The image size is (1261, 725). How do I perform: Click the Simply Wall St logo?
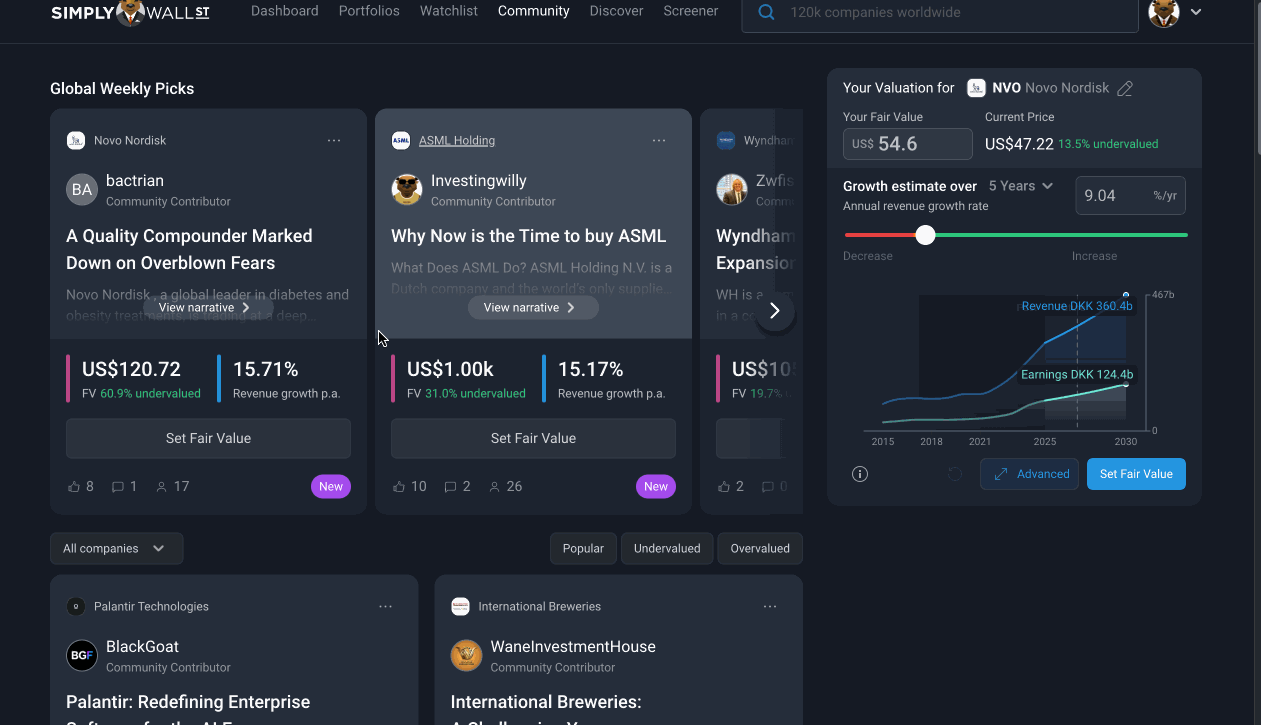point(129,13)
